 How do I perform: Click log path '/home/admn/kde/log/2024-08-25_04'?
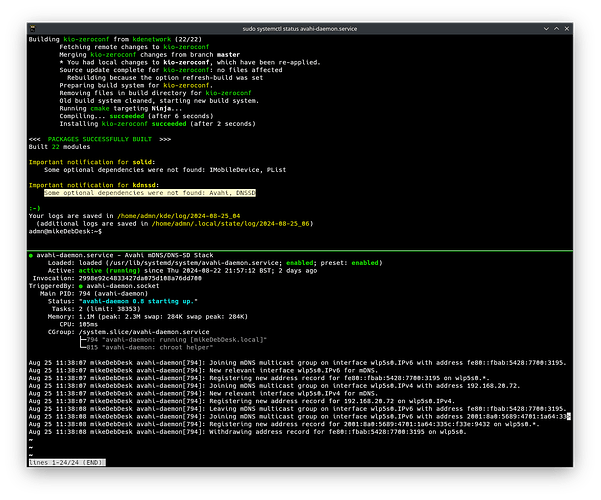click(x=179, y=216)
